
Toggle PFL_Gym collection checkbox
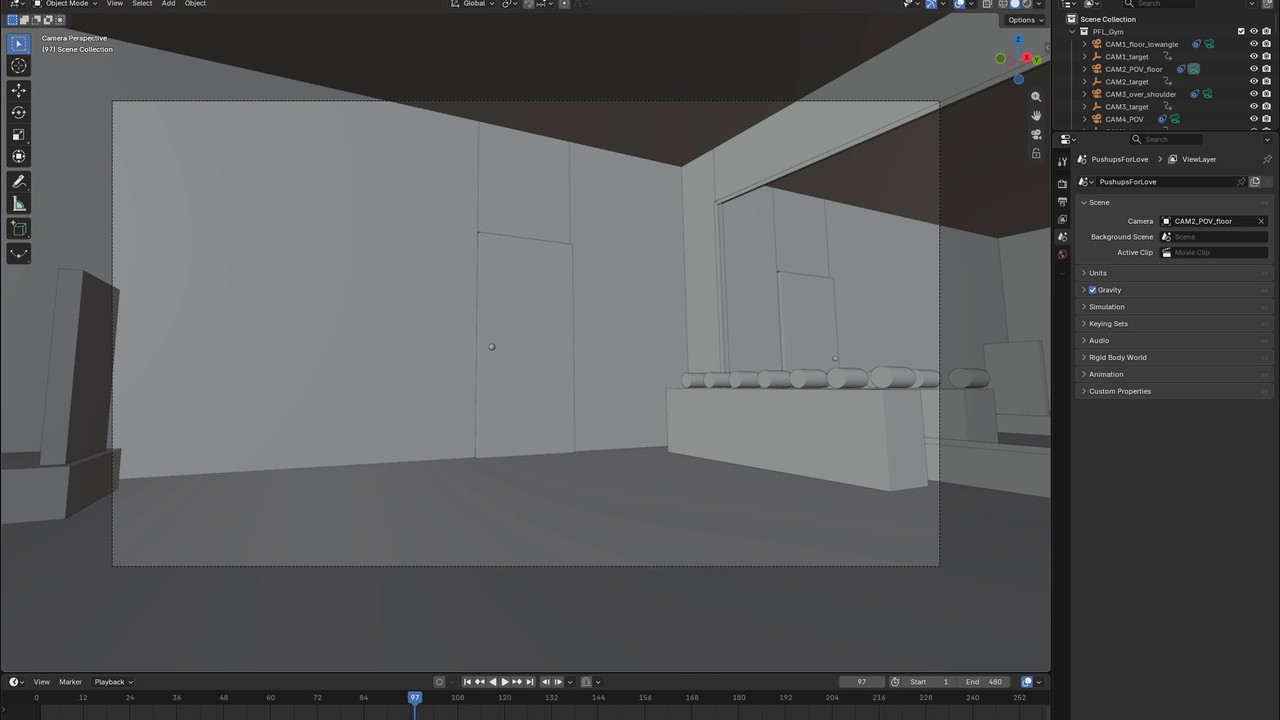(x=1241, y=32)
